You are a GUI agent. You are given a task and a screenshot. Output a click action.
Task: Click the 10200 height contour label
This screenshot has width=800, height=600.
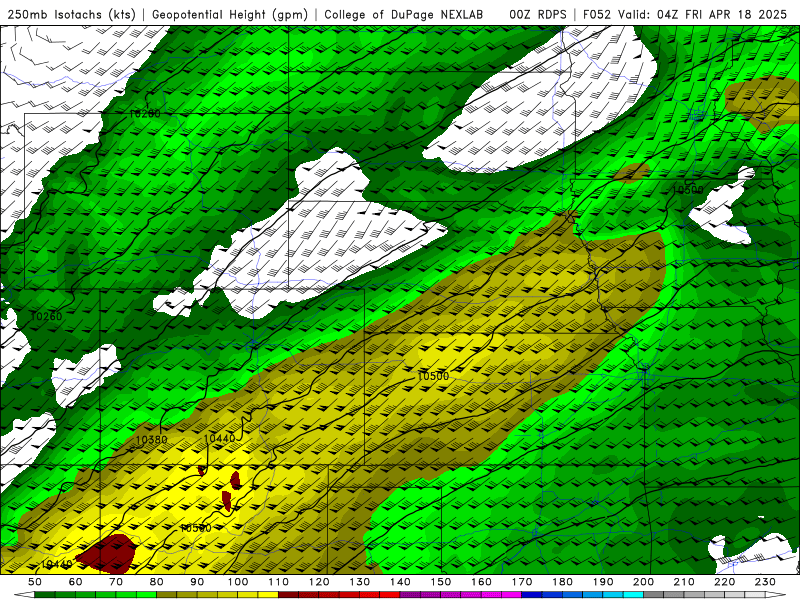coord(145,114)
